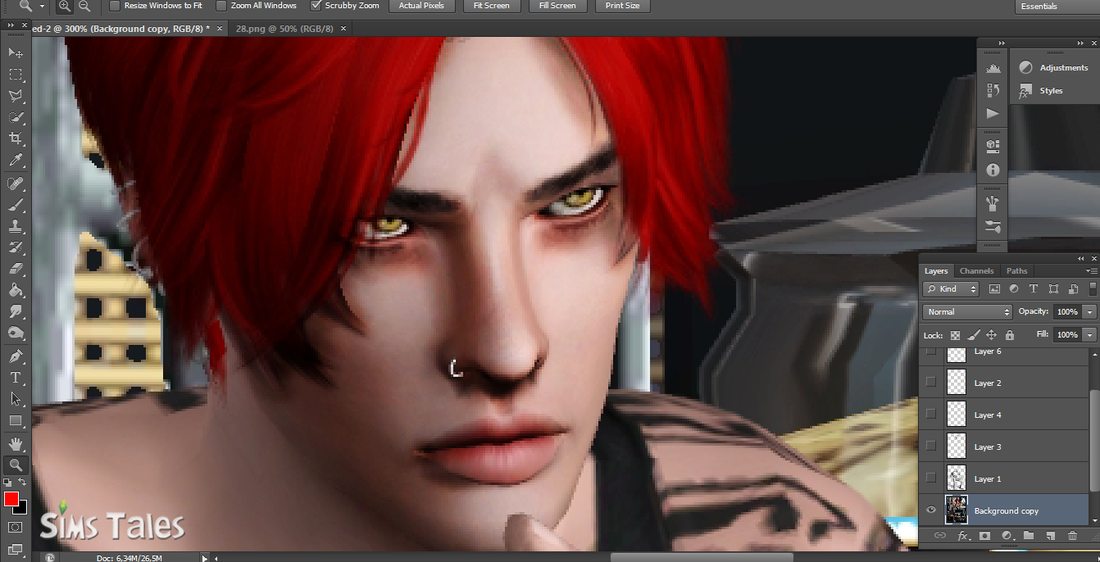Image resolution: width=1100 pixels, height=562 pixels.
Task: Select the Smudge tool
Action: (15, 312)
